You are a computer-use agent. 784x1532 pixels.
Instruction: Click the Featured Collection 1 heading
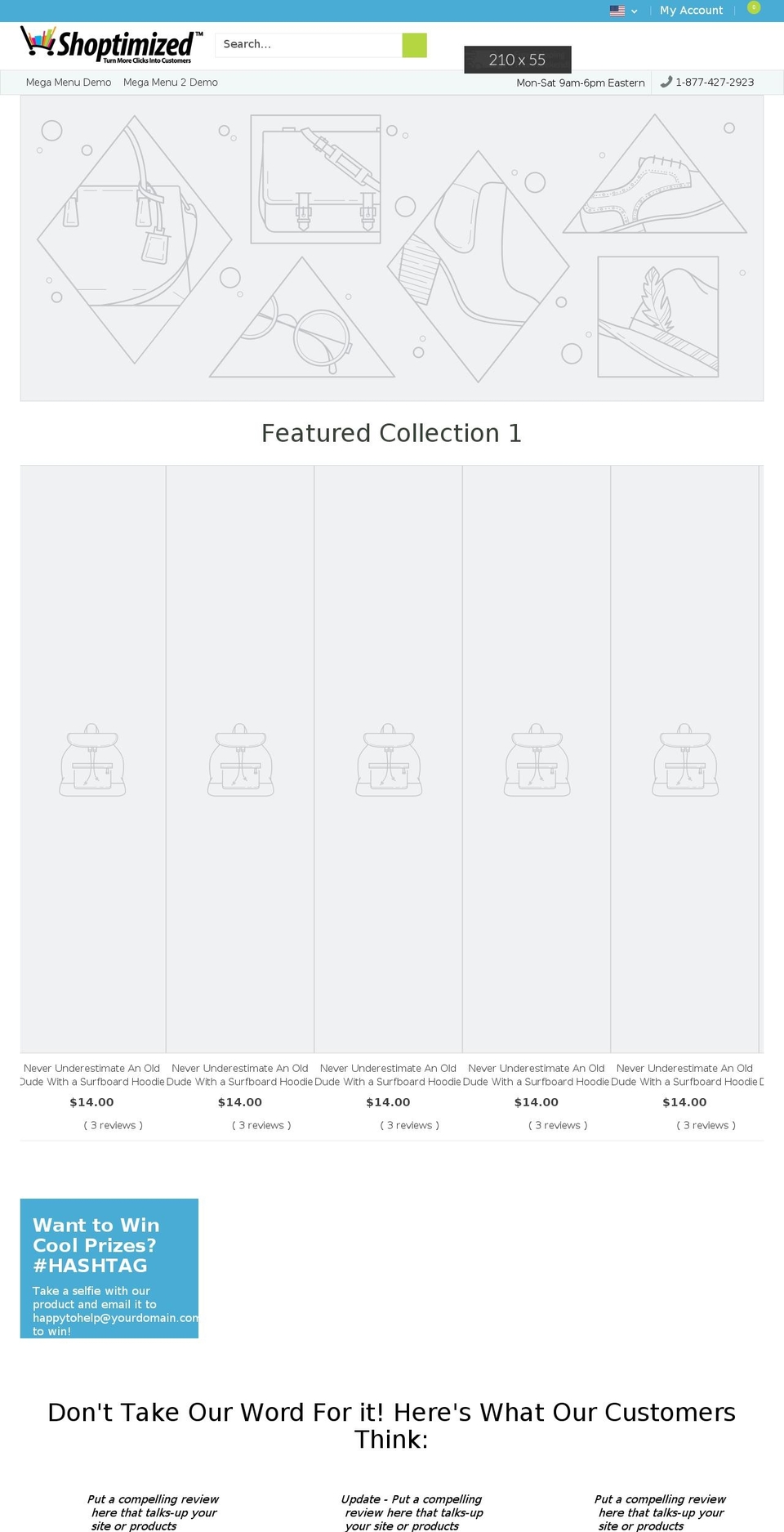tap(392, 432)
